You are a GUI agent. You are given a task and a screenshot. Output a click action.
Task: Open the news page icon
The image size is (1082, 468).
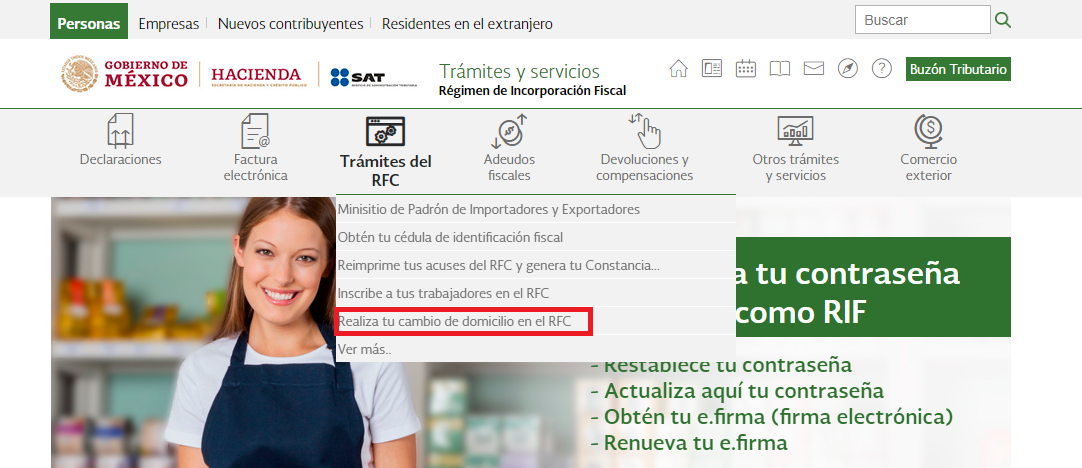[711, 68]
